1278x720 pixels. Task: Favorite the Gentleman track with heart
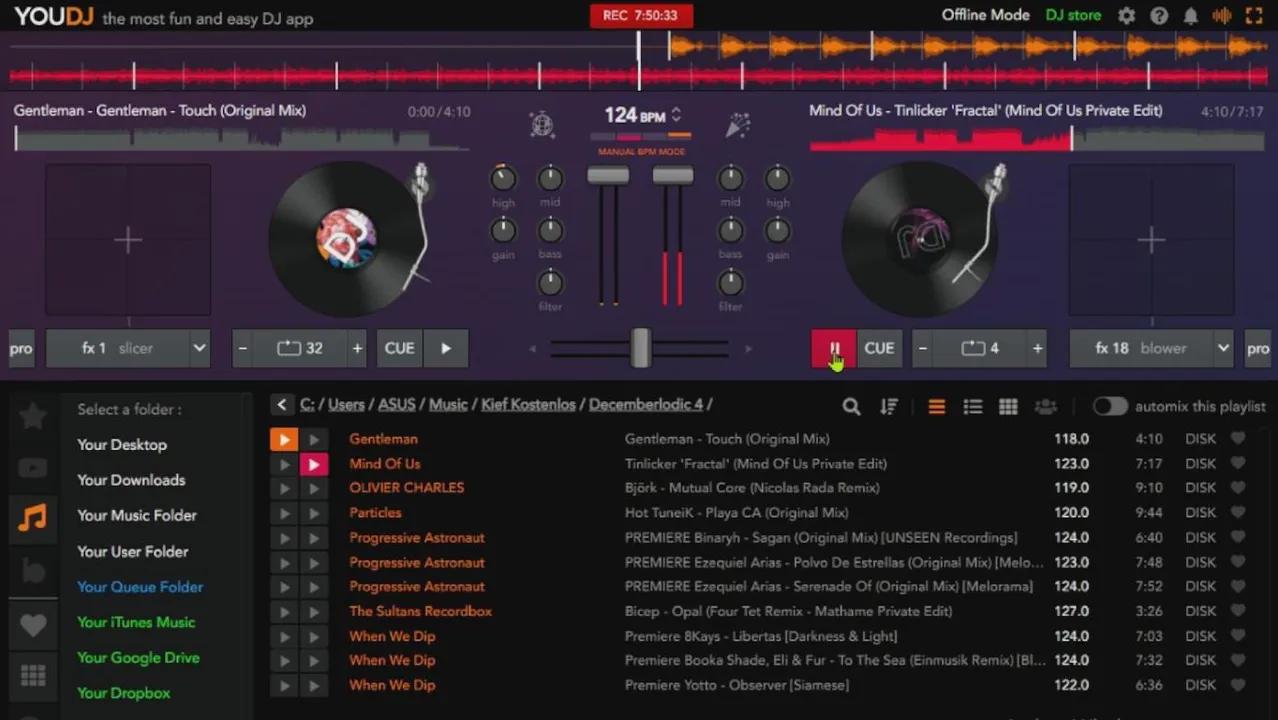(x=1238, y=438)
